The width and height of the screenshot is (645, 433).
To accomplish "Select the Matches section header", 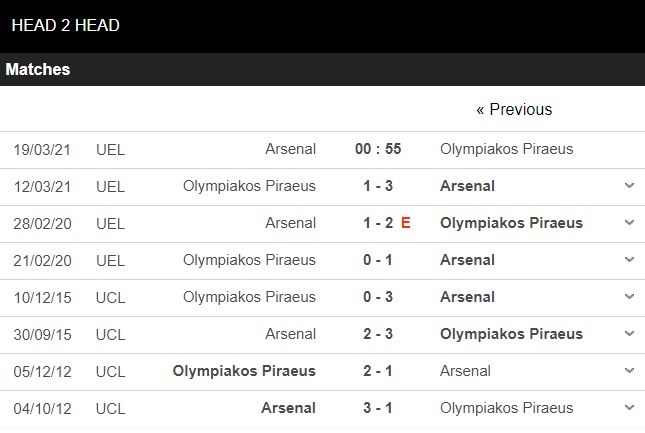I will pyautogui.click(x=38, y=70).
